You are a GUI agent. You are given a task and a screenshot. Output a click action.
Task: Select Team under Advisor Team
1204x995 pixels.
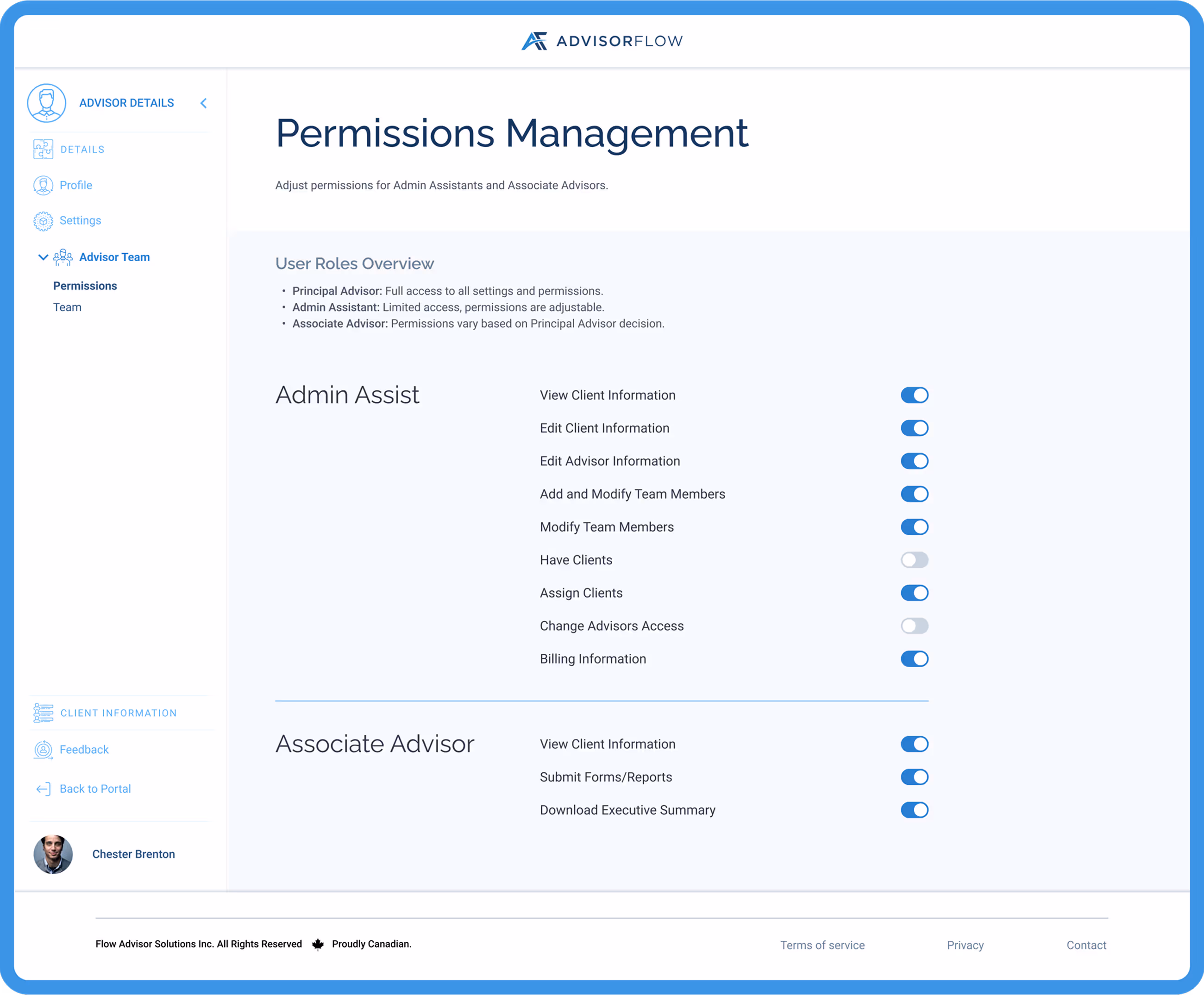(x=67, y=307)
